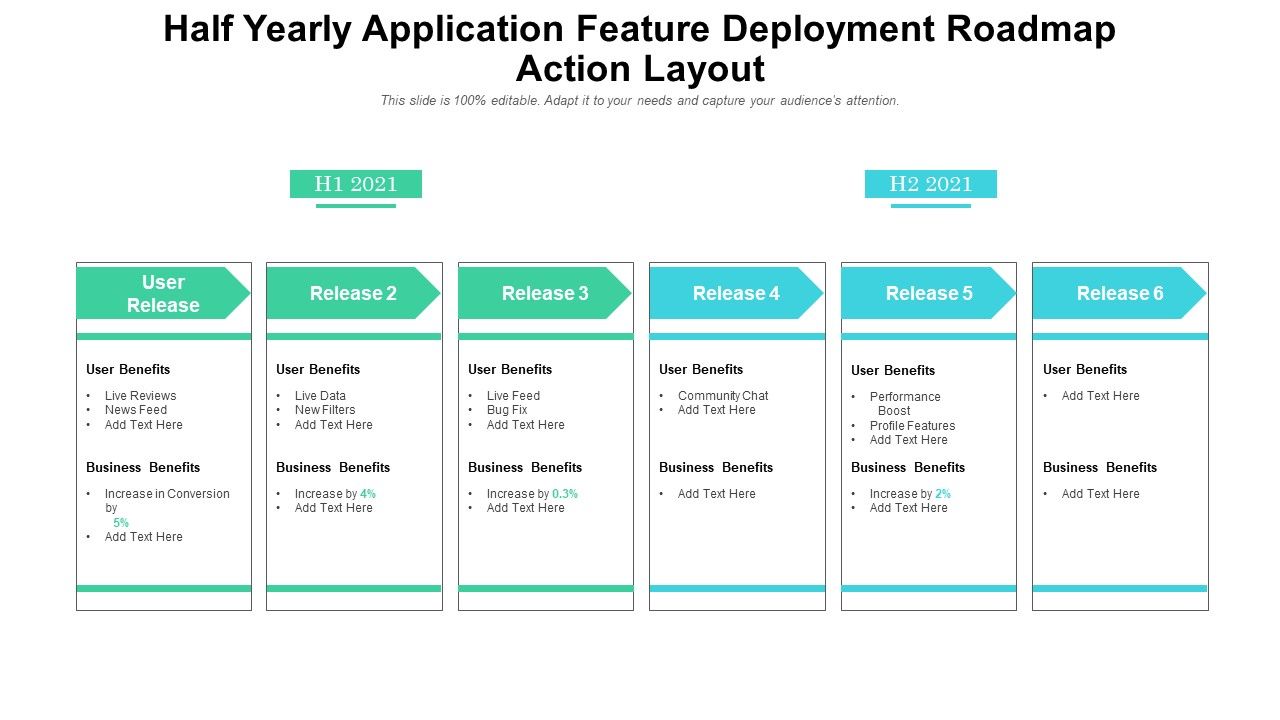1280x720 pixels.
Task: Click the Release 5 arrow header
Action: point(929,293)
